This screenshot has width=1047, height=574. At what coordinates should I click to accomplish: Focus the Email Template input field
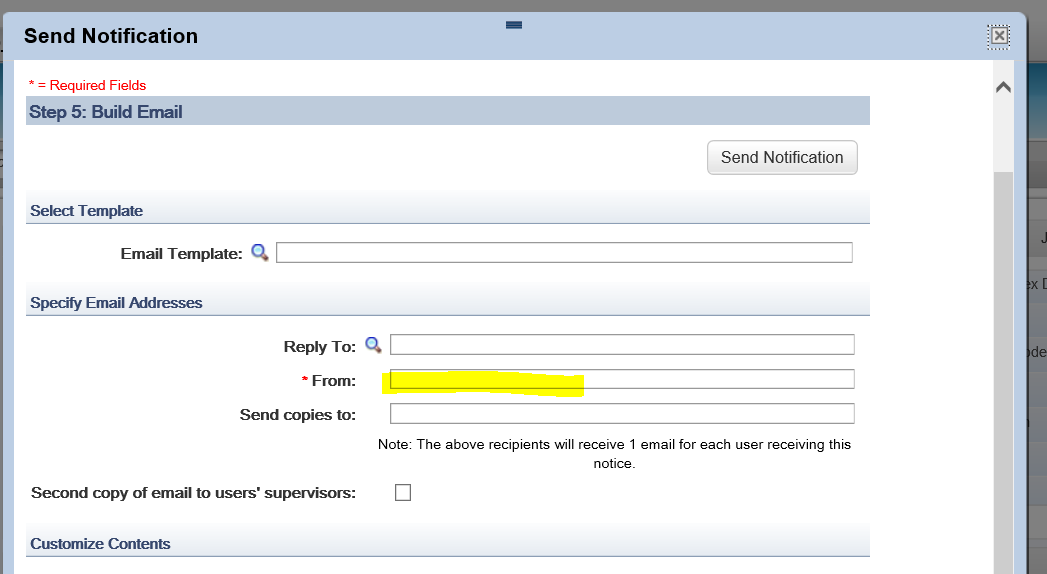coord(564,252)
